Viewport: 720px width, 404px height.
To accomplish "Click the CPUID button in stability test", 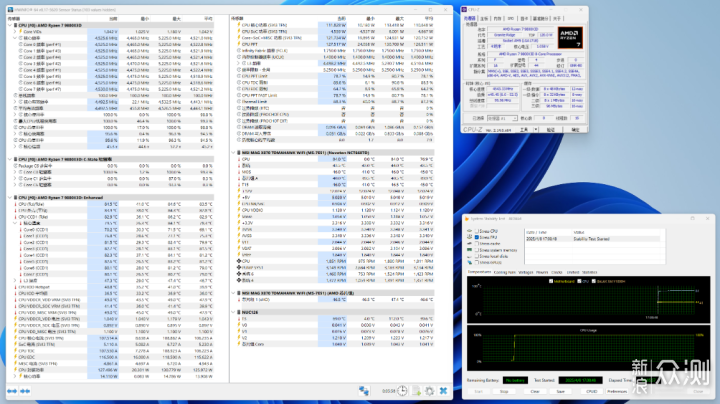I will [x=591, y=392].
